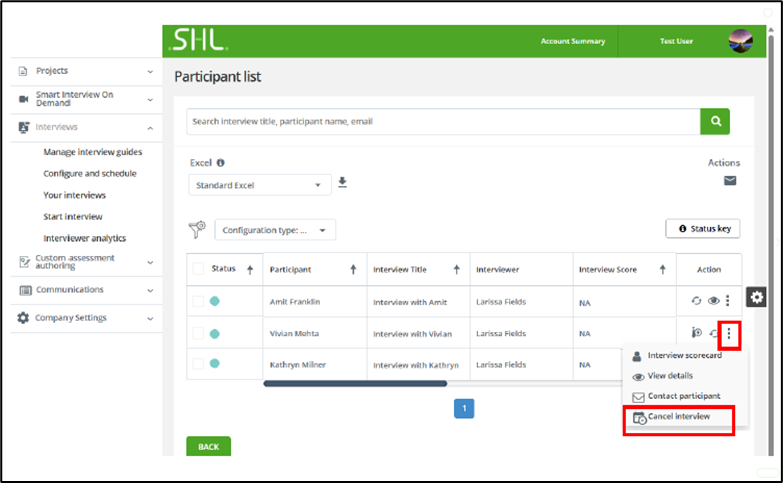The width and height of the screenshot is (783, 483).
Task: Download the Excel export file
Action: [x=342, y=183]
